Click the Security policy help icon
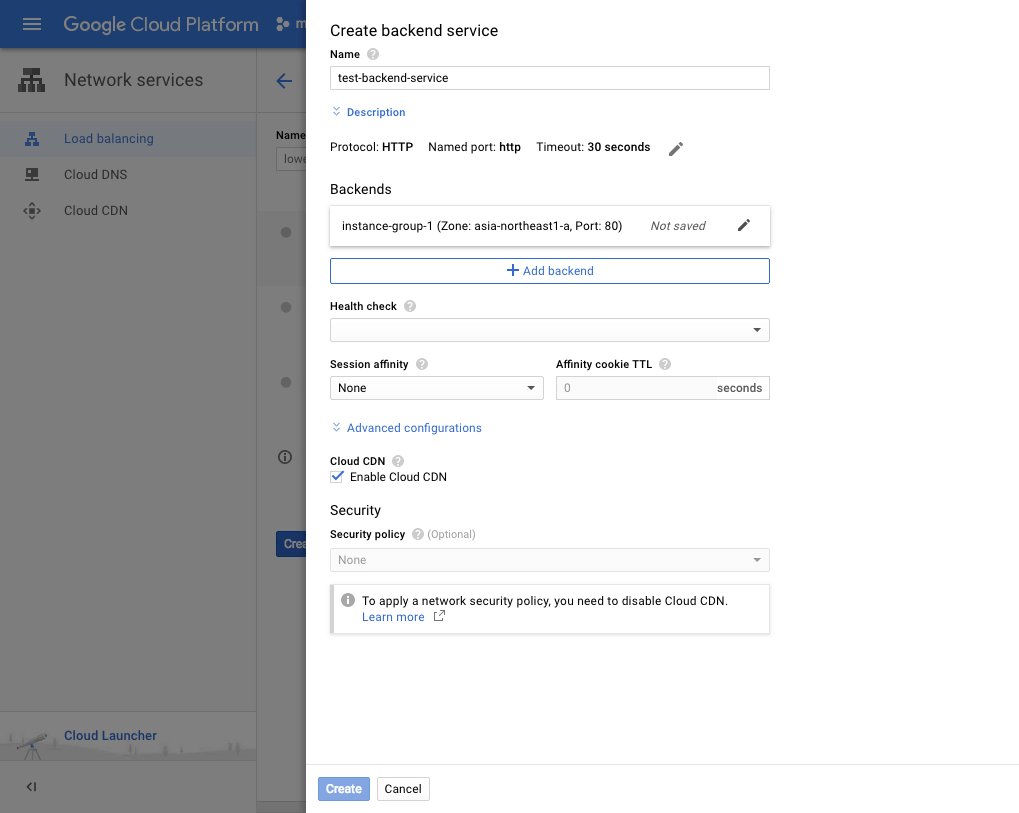The width and height of the screenshot is (1019, 813). click(418, 534)
